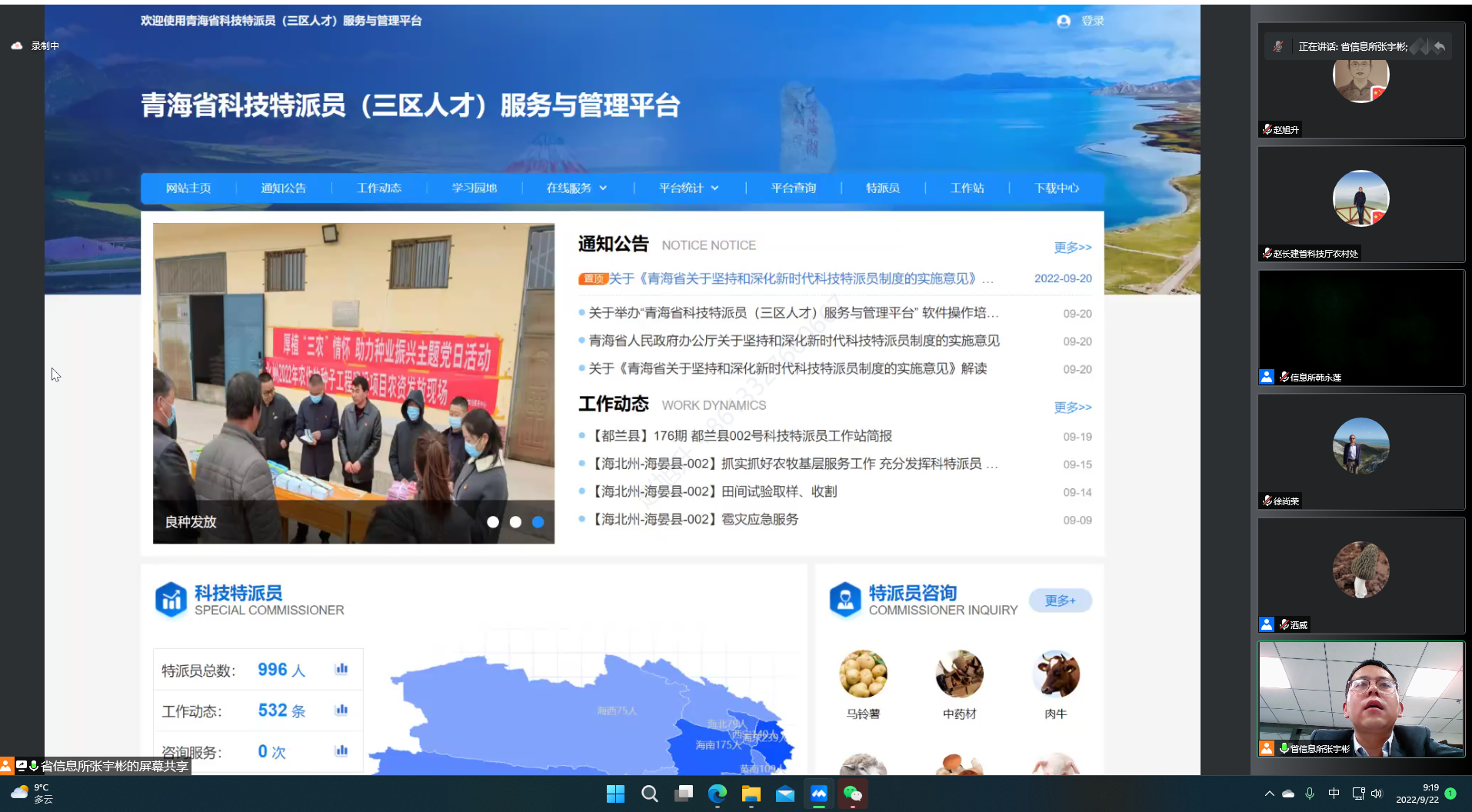This screenshot has height=812, width=1472.
Task: Go to the 工作动态 navigation item
Action: pos(379,188)
